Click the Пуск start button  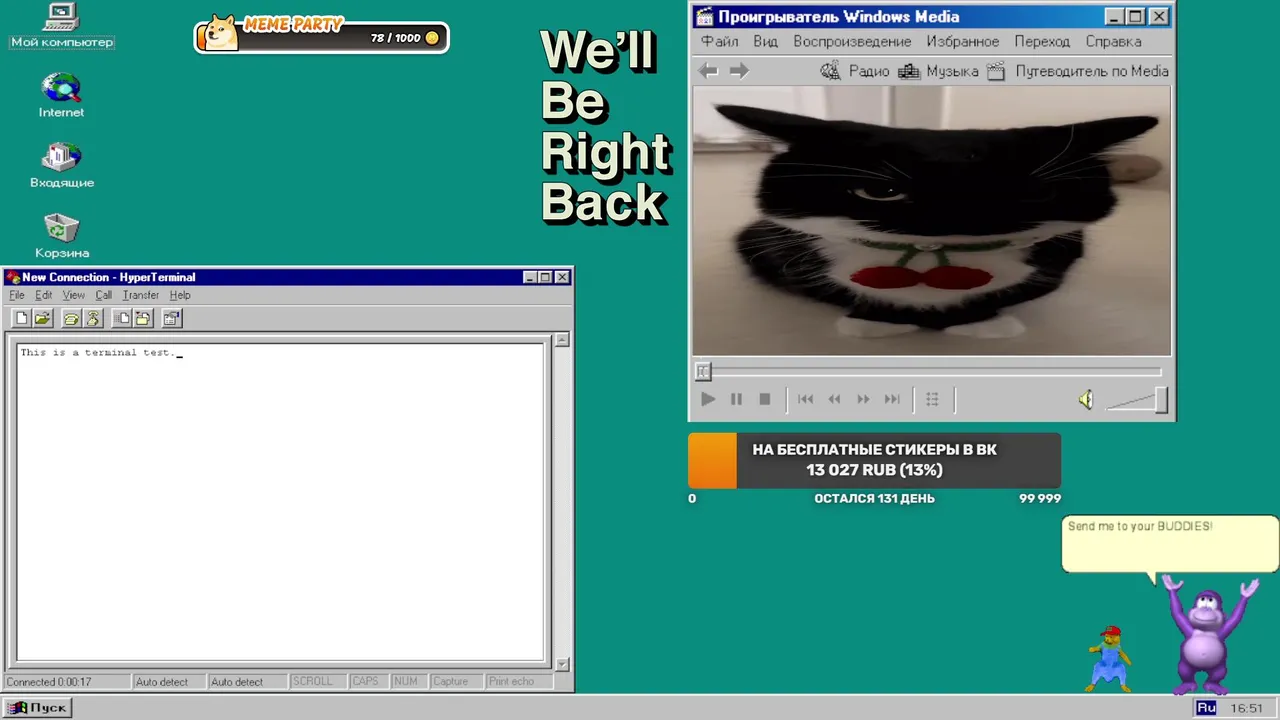(39, 708)
